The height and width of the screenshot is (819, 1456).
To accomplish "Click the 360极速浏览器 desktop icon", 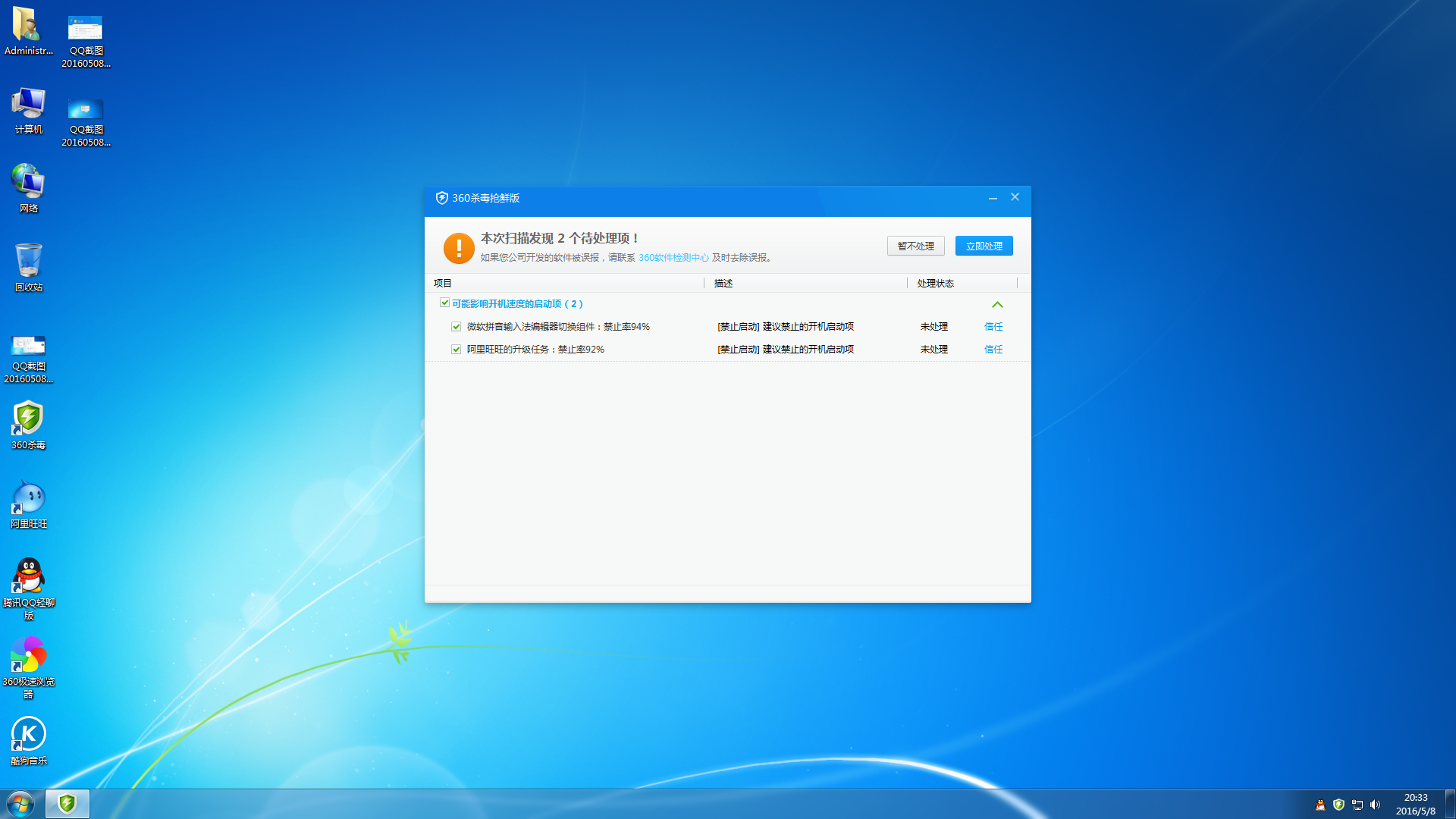I will [x=28, y=656].
